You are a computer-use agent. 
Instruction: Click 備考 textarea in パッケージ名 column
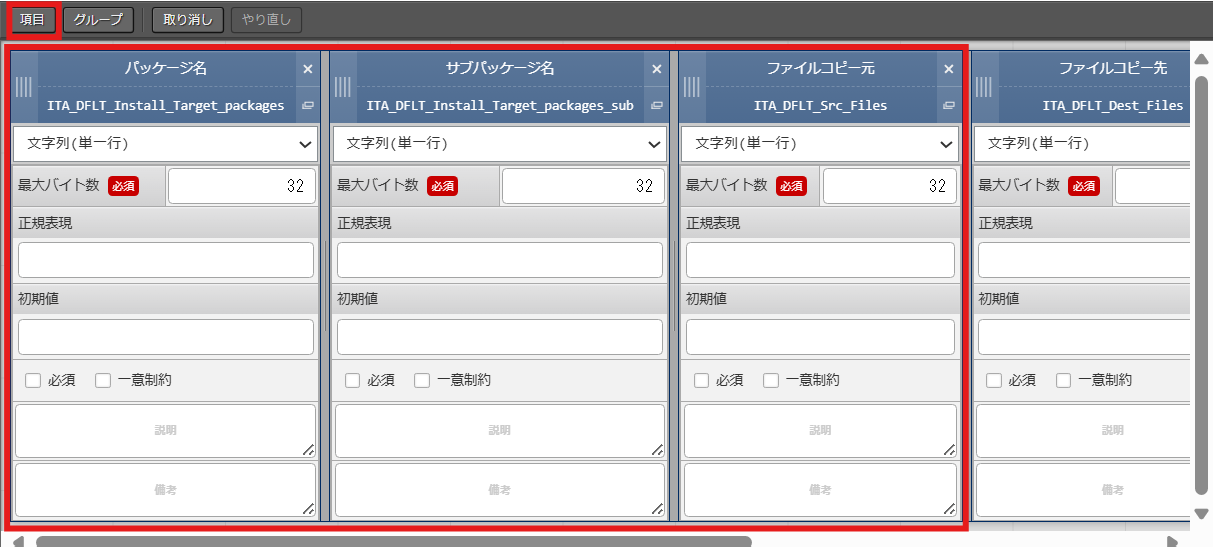click(166, 490)
